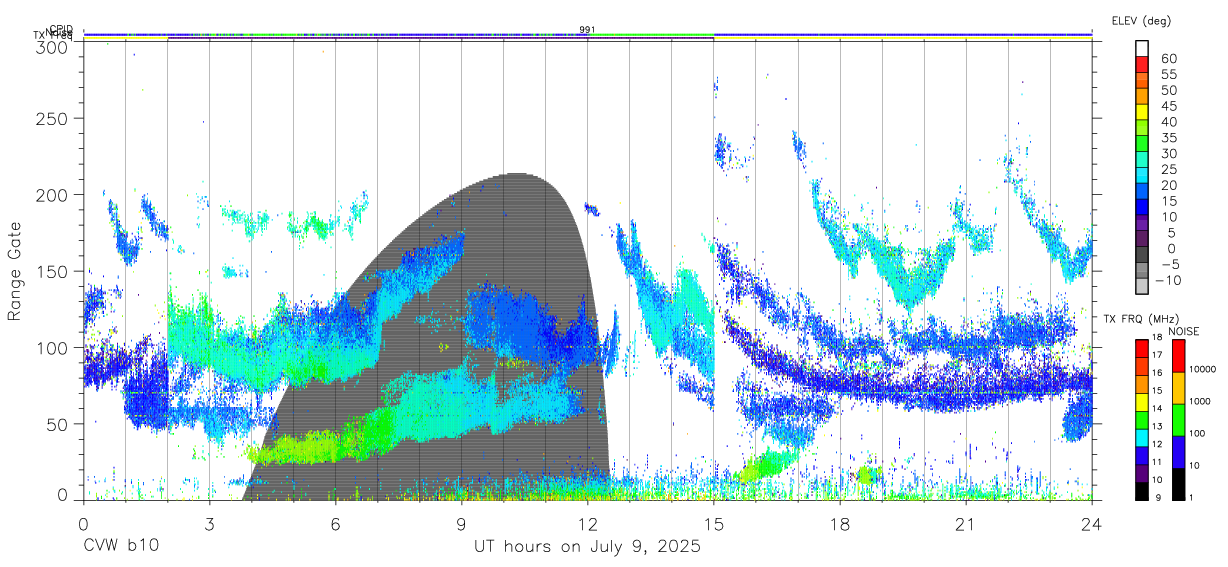This screenshot has width=1228, height=567.
Task: Click the '991' CPID value at the top
Action: pos(587,30)
